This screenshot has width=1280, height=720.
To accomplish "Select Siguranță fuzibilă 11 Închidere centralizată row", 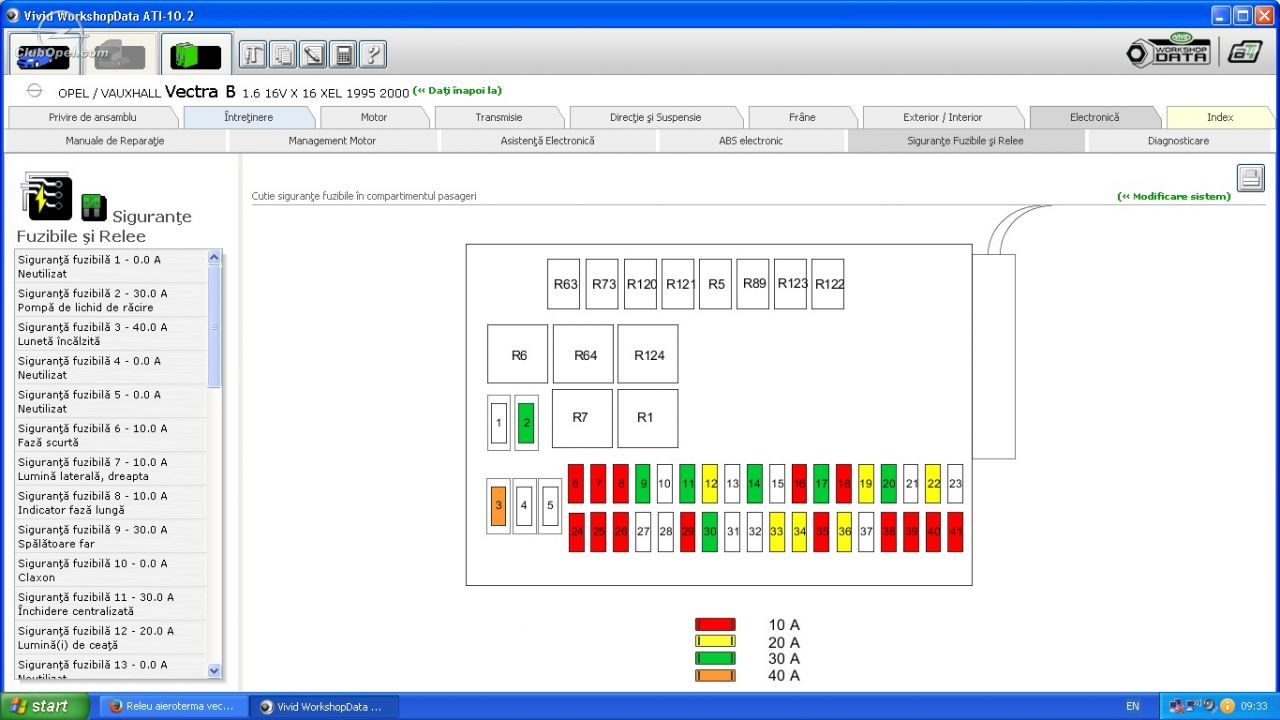I will coord(111,604).
